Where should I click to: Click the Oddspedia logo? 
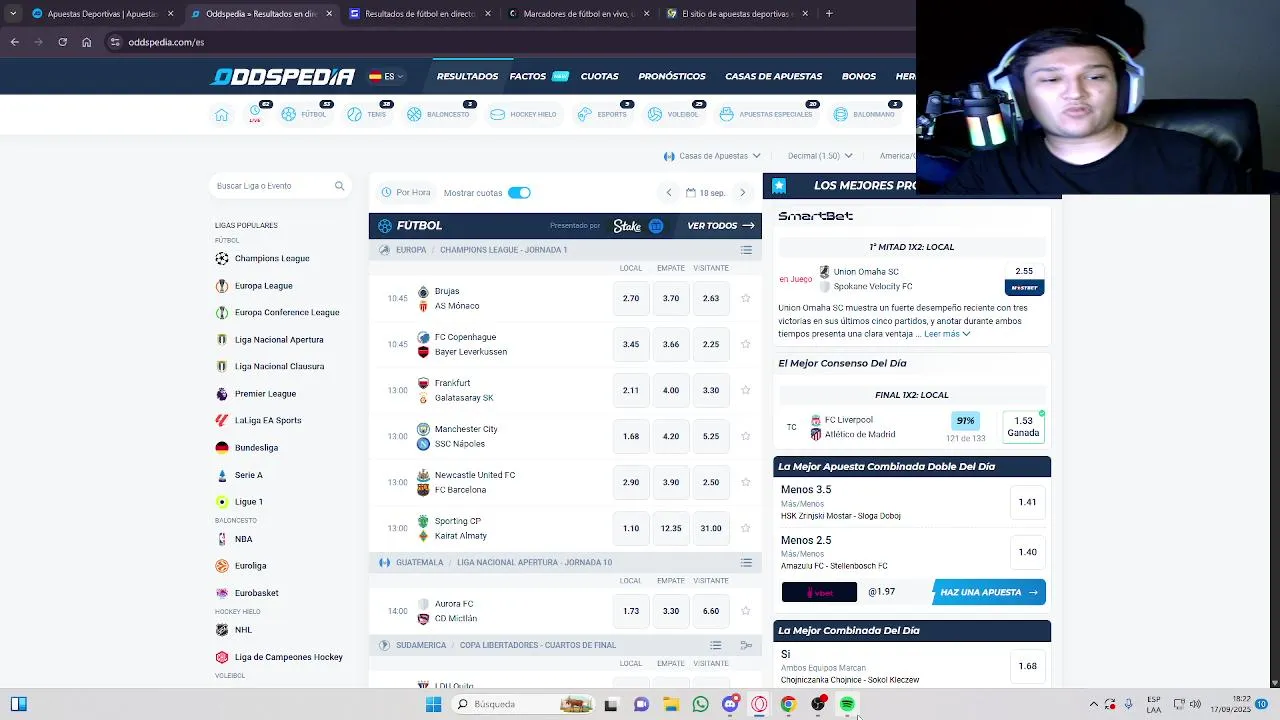pos(283,76)
